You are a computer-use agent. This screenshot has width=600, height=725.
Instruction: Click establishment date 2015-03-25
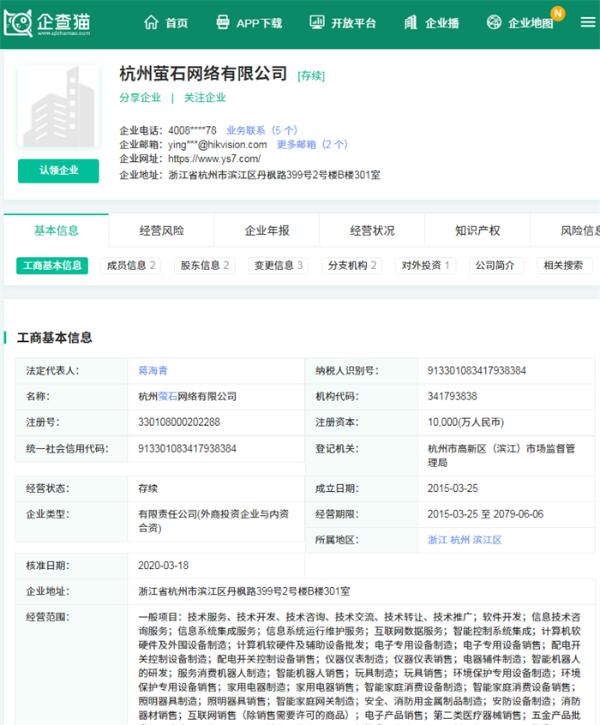pos(453,488)
